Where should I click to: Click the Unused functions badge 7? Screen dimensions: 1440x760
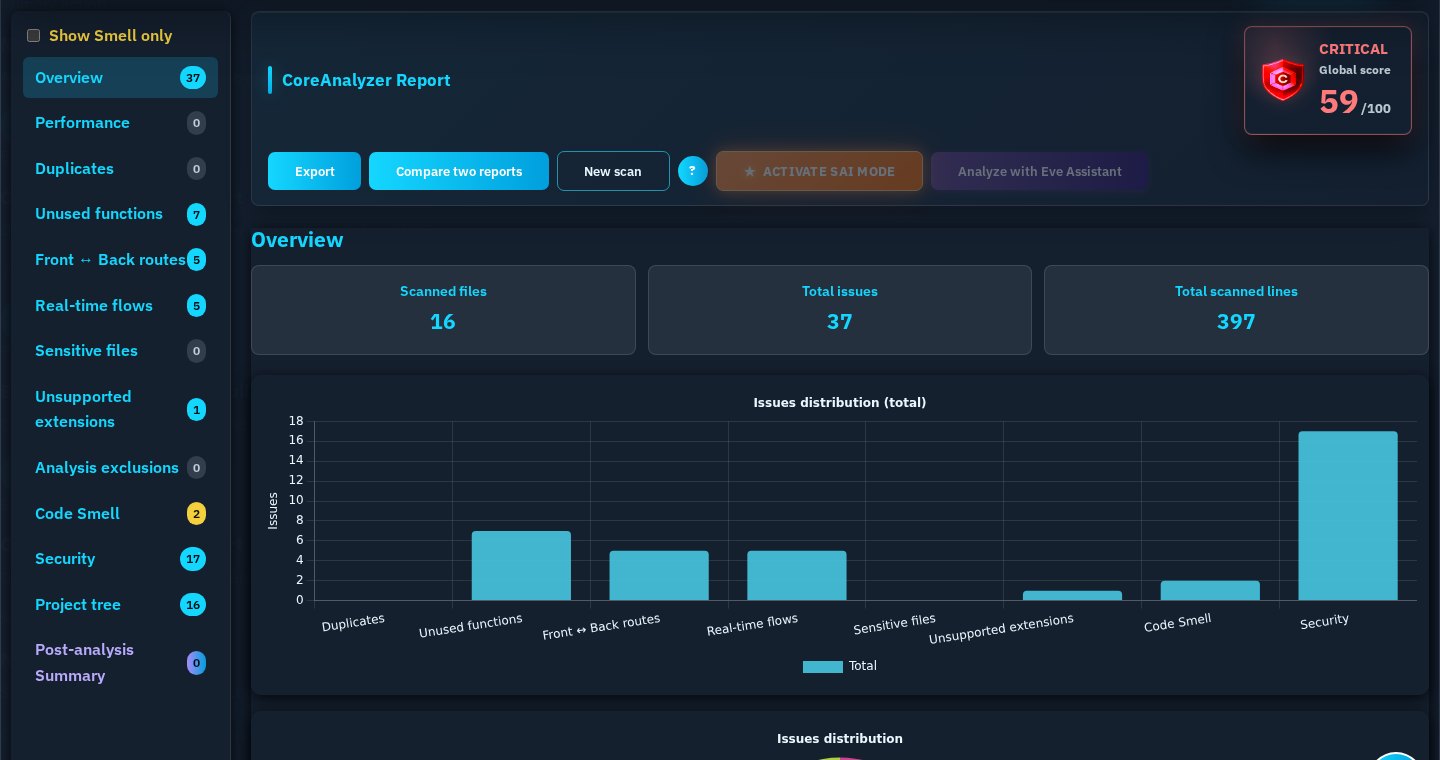click(x=196, y=214)
